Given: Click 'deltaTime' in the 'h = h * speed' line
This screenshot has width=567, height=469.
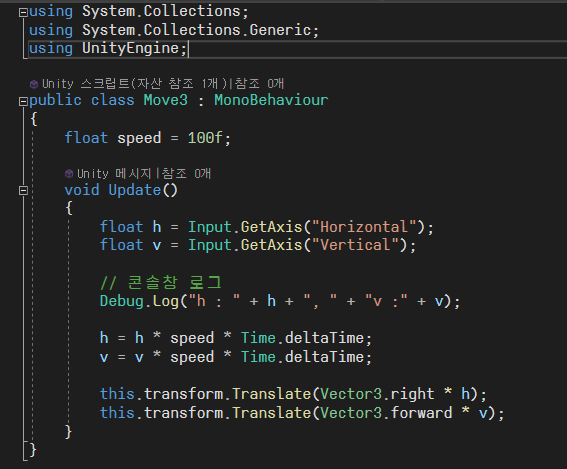Looking at the screenshot, I should [x=324, y=338].
